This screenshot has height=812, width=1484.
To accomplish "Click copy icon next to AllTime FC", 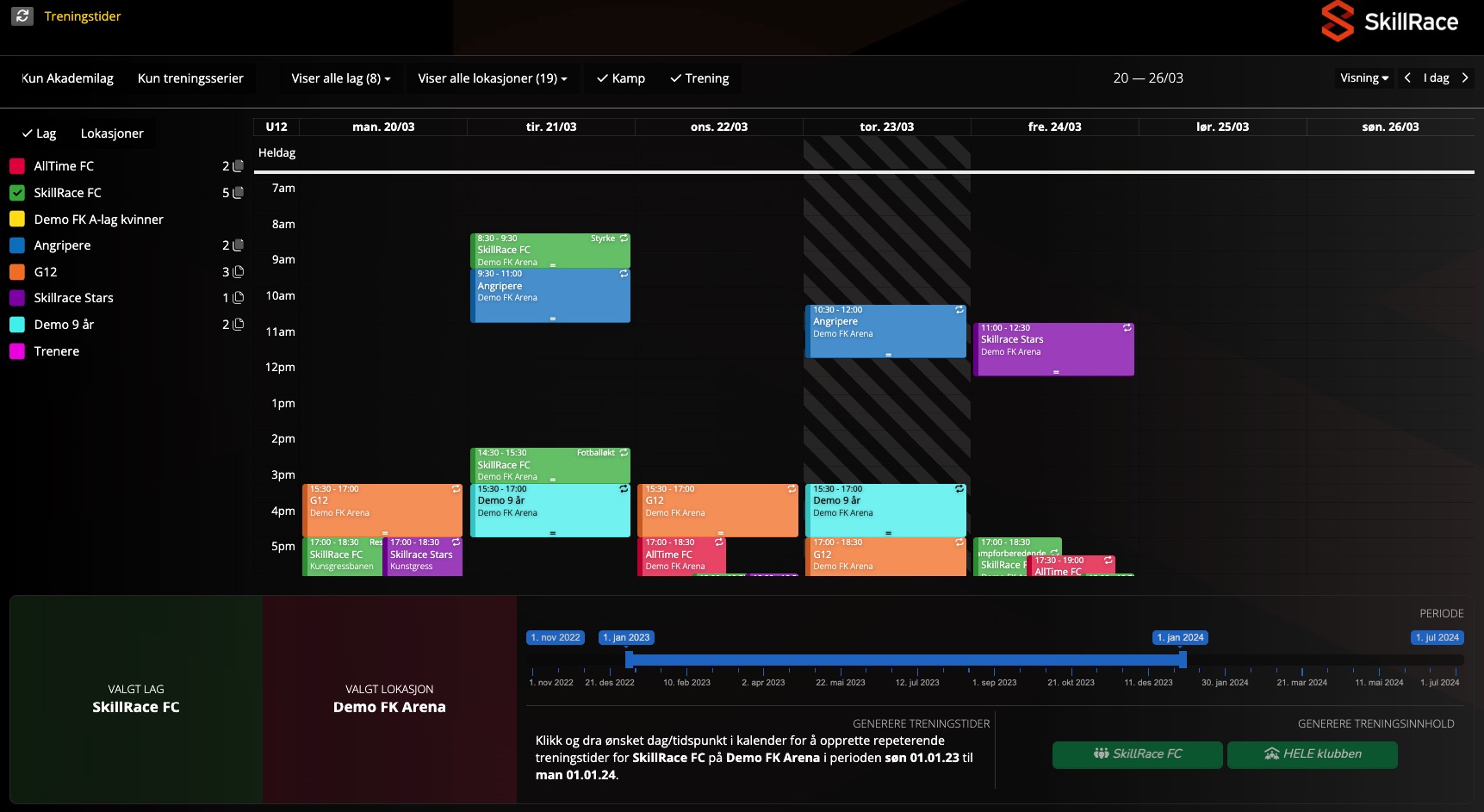I will [x=239, y=166].
